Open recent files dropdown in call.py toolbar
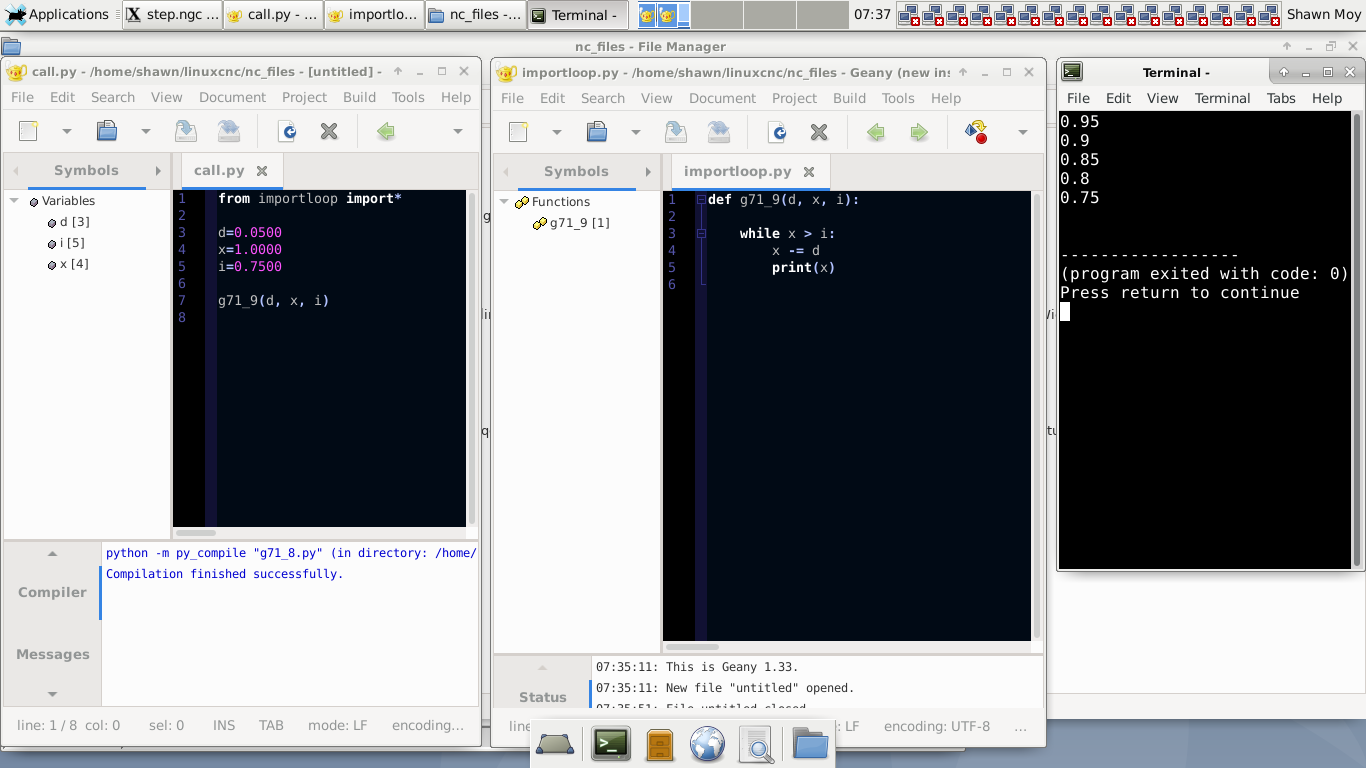The image size is (1366, 768). pos(145,131)
